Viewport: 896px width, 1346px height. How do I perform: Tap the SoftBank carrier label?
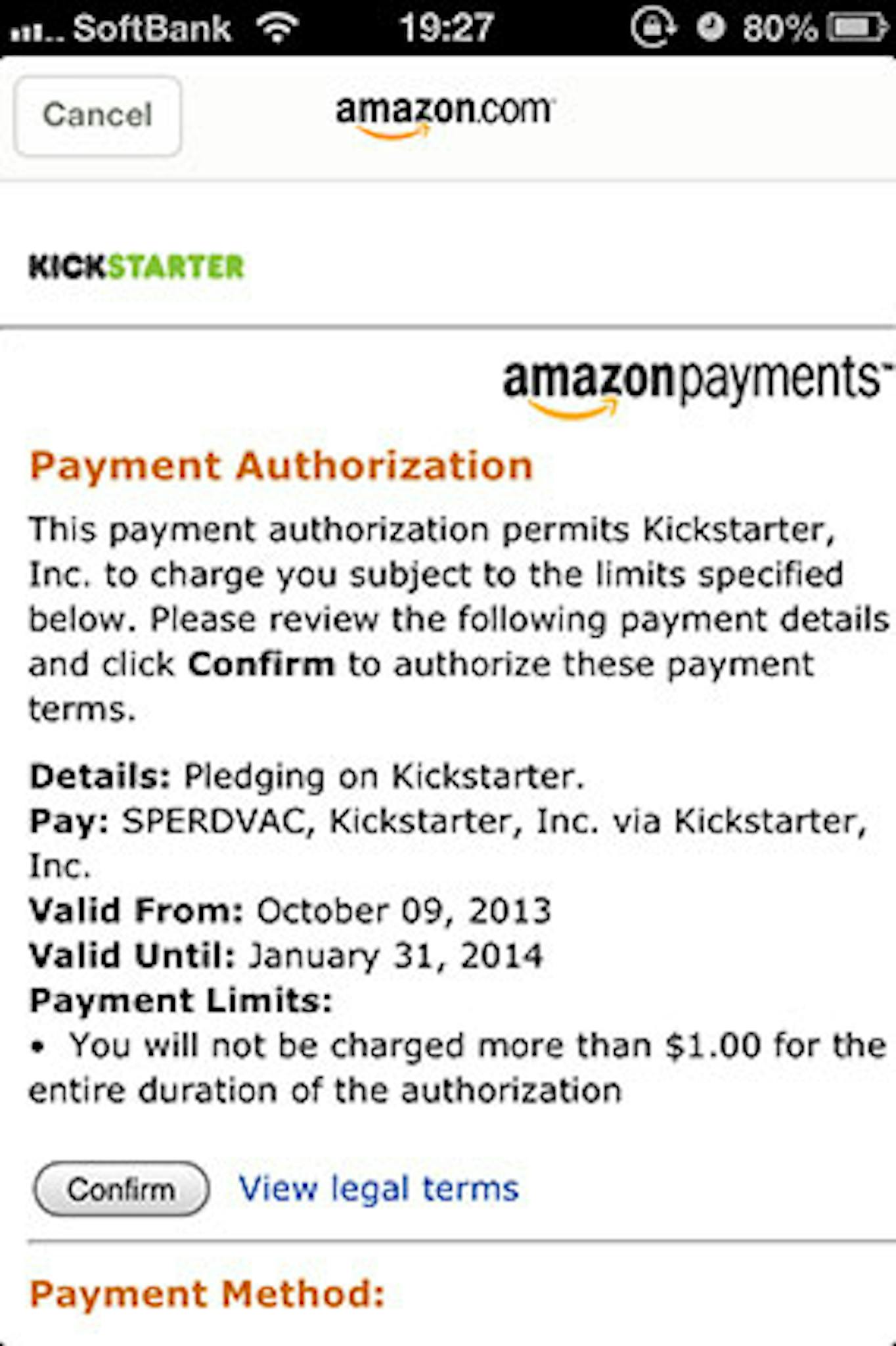(x=152, y=28)
